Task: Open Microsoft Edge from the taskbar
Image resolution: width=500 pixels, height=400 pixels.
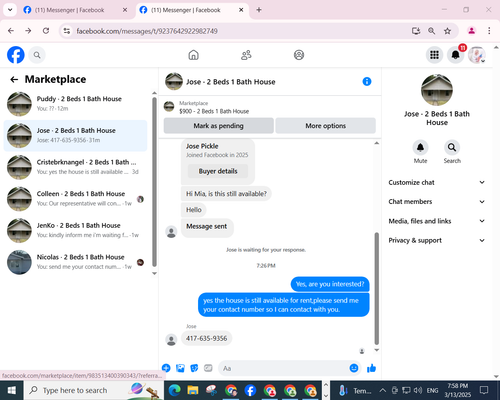Action: coord(174,390)
